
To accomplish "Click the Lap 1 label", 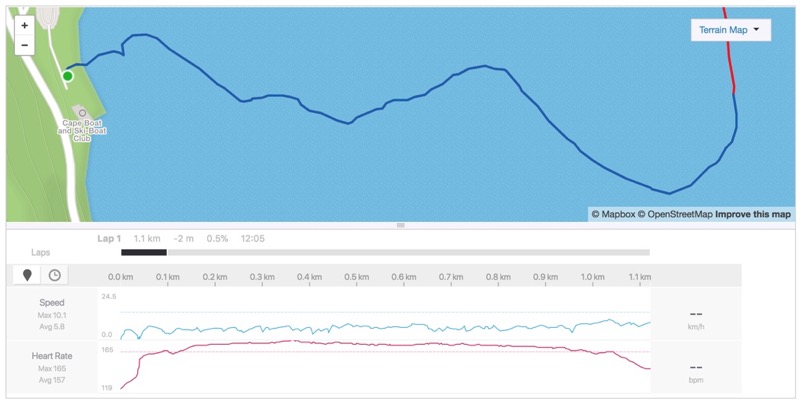I will 109,238.
